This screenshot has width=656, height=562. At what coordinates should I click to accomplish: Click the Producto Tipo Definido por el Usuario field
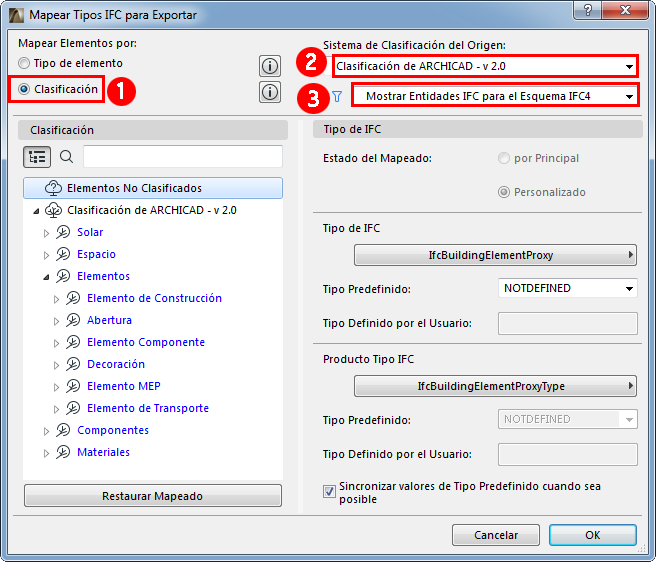(x=568, y=454)
